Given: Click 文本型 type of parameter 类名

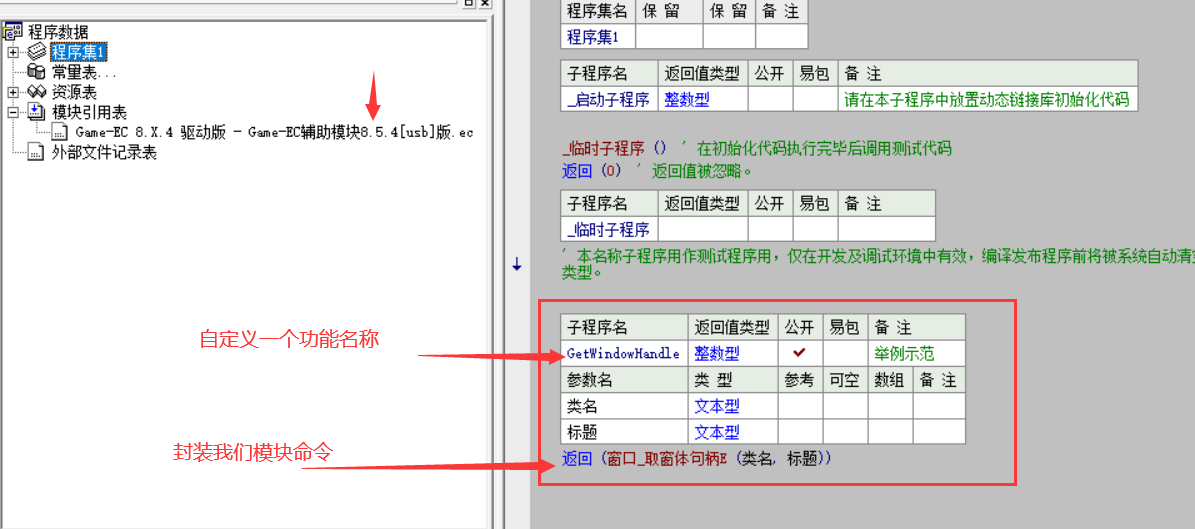Looking at the screenshot, I should click(x=732, y=406).
